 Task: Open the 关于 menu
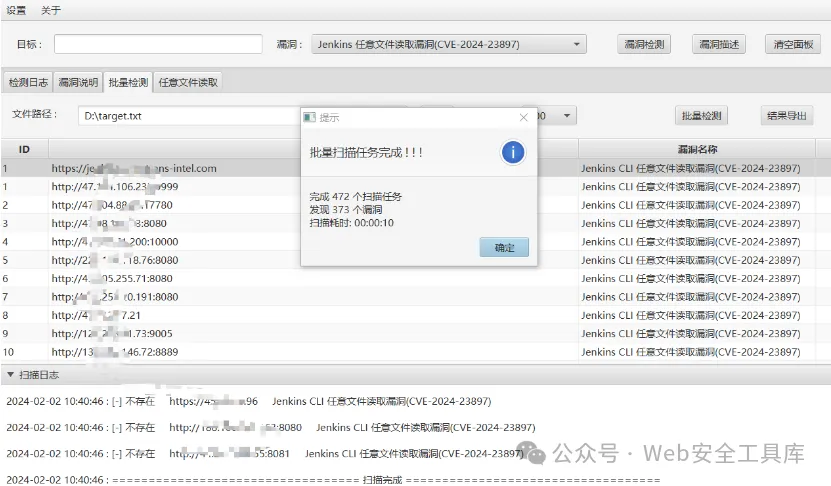pyautogui.click(x=51, y=10)
